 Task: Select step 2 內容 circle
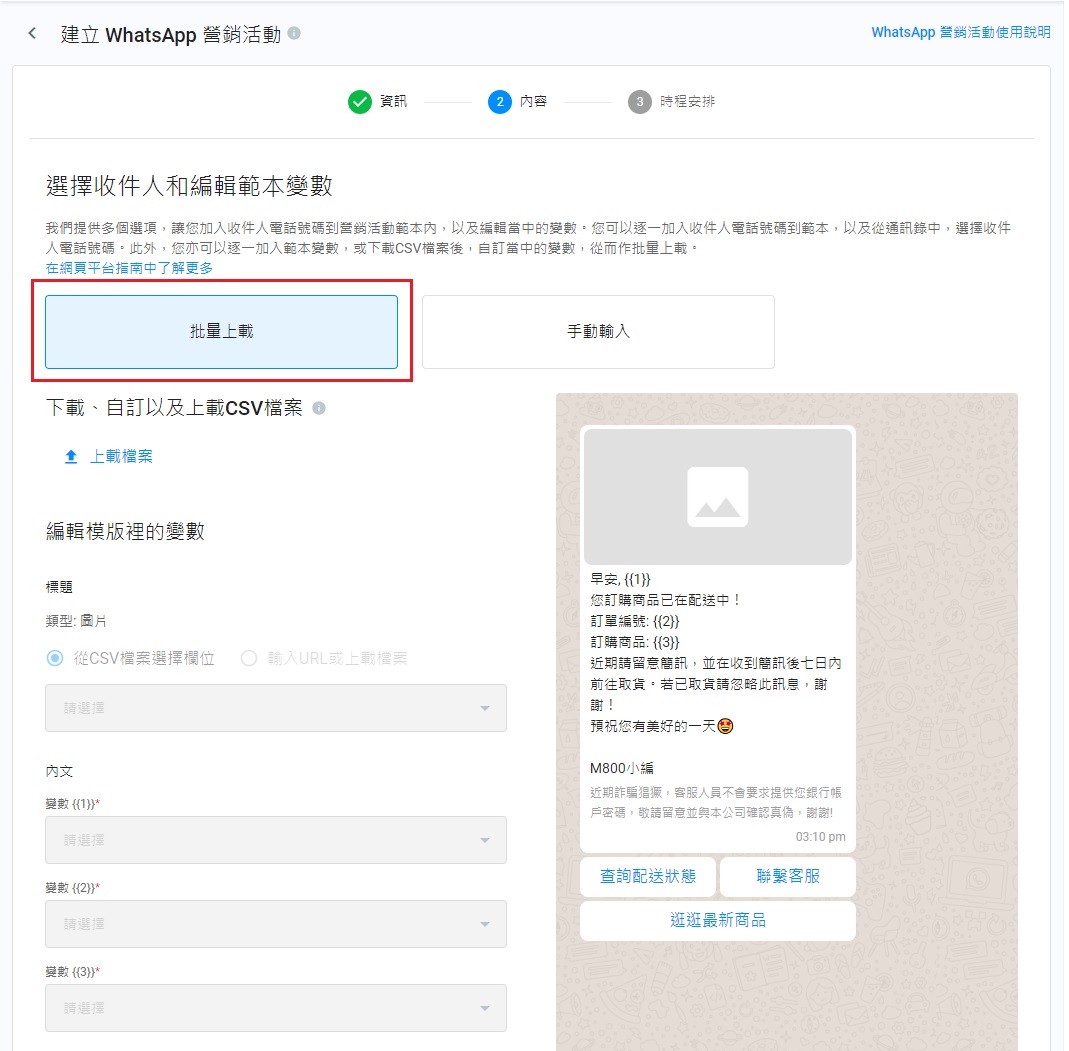point(500,102)
